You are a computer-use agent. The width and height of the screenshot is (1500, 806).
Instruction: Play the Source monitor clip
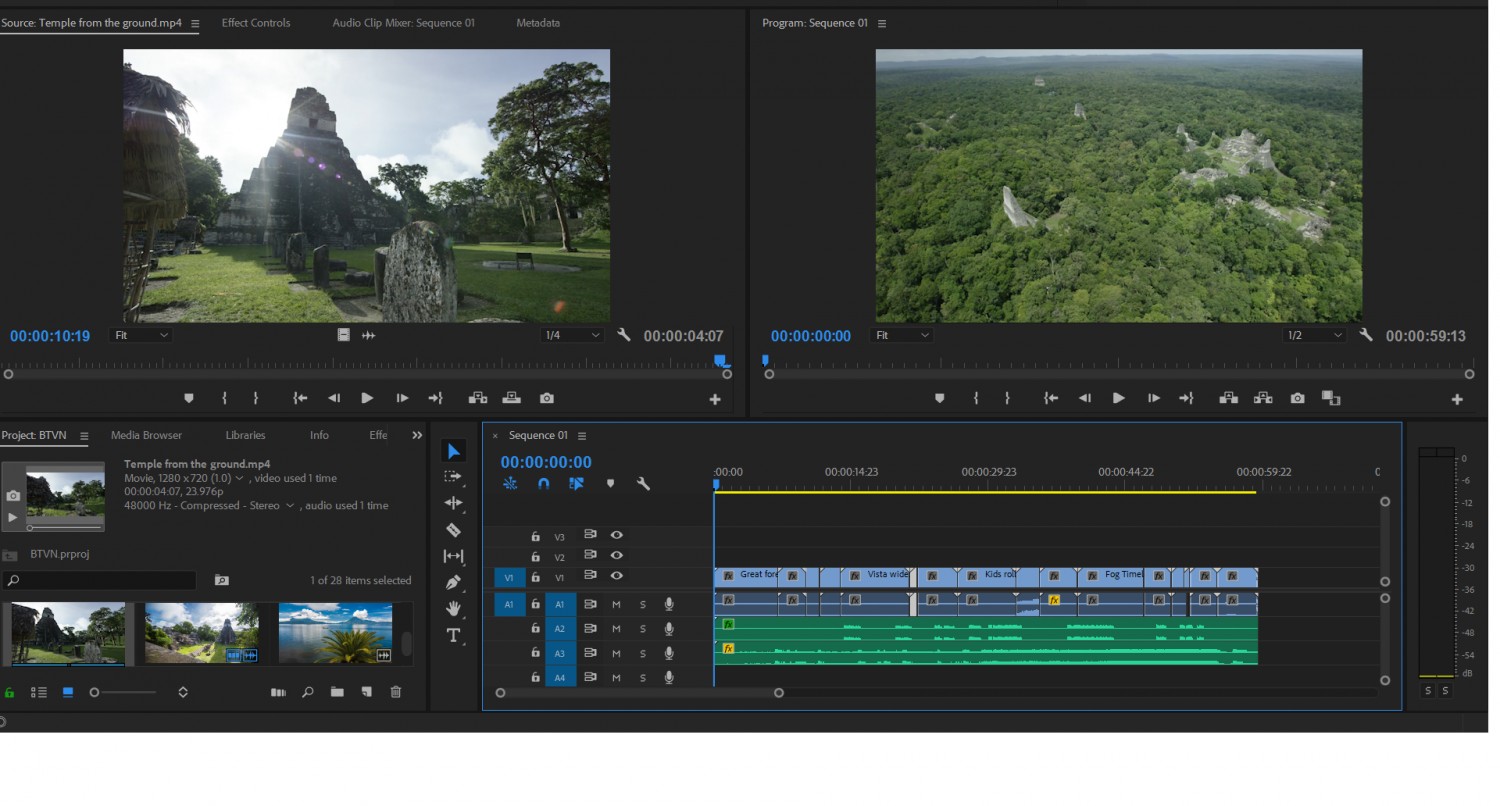367,398
